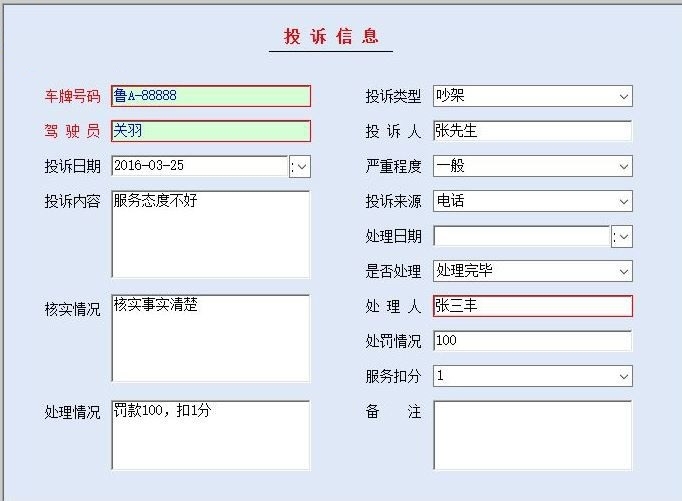Click the 投诉信息 title heading
Screen dimensions: 682x501
331,37
